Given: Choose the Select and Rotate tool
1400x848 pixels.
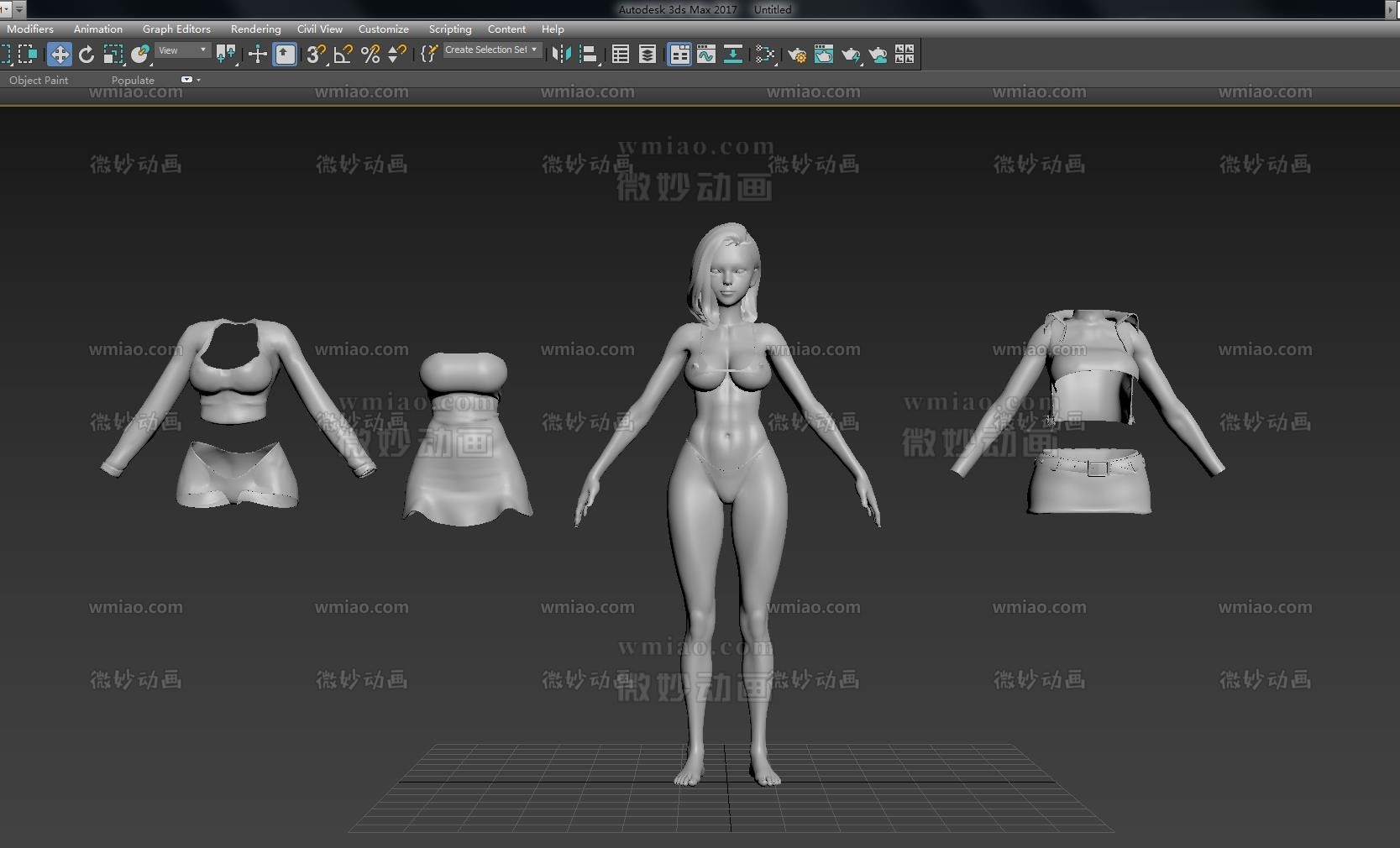Looking at the screenshot, I should tap(86, 55).
